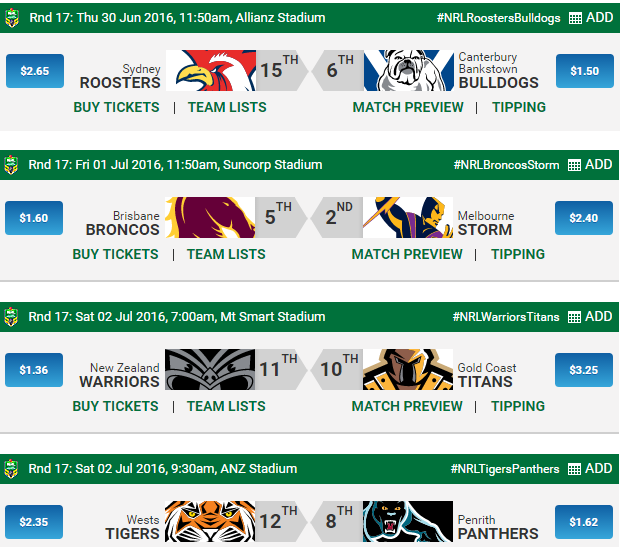Open Tipping for Roosters v Bulldogs
The image size is (621, 554).
click(x=518, y=107)
